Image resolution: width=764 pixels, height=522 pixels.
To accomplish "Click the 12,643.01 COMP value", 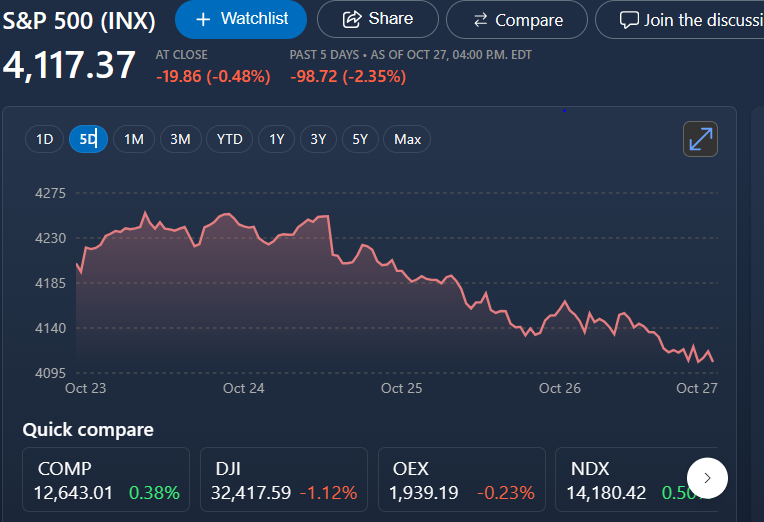I will (x=73, y=493).
